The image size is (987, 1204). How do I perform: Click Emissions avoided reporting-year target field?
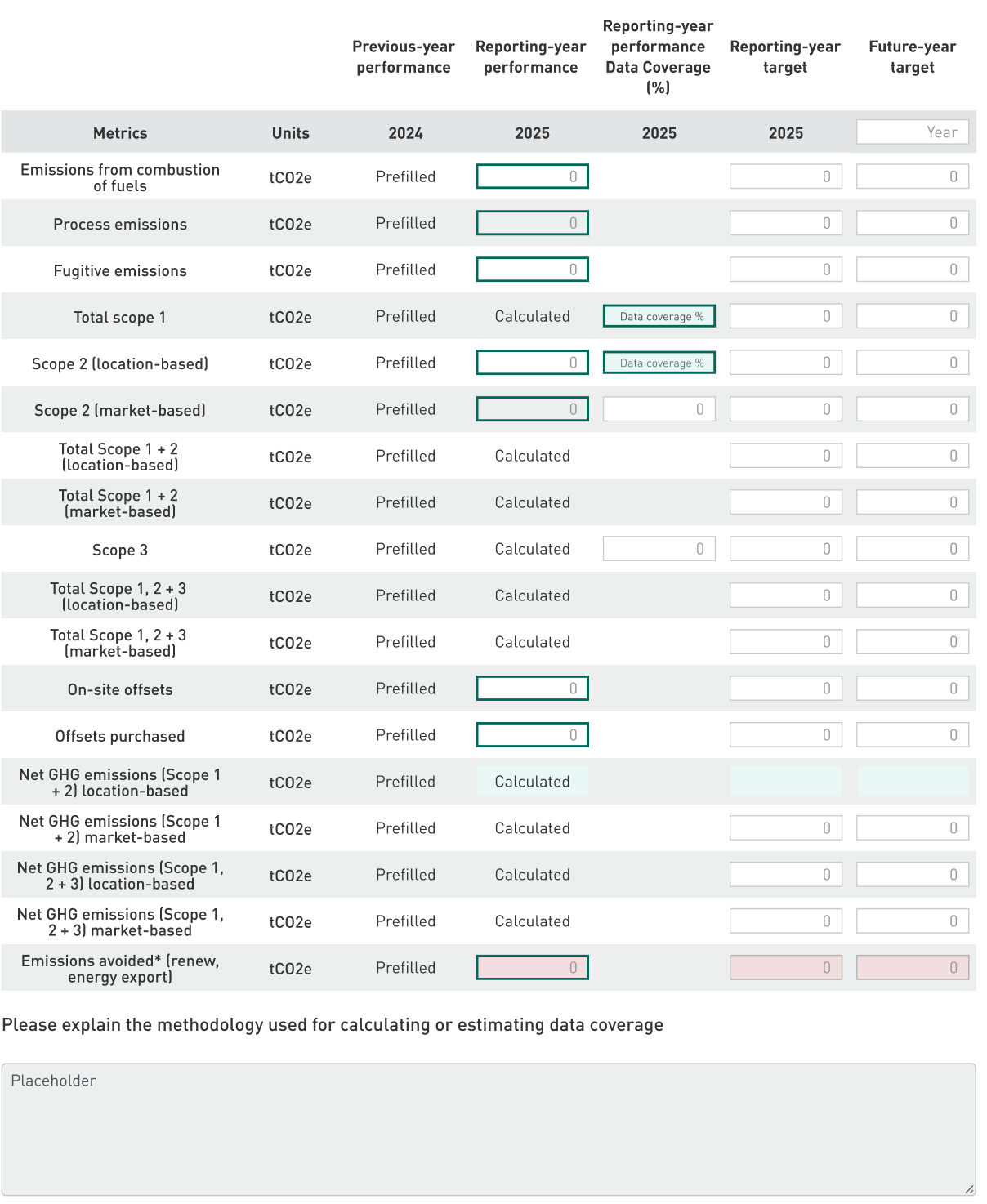[785, 968]
